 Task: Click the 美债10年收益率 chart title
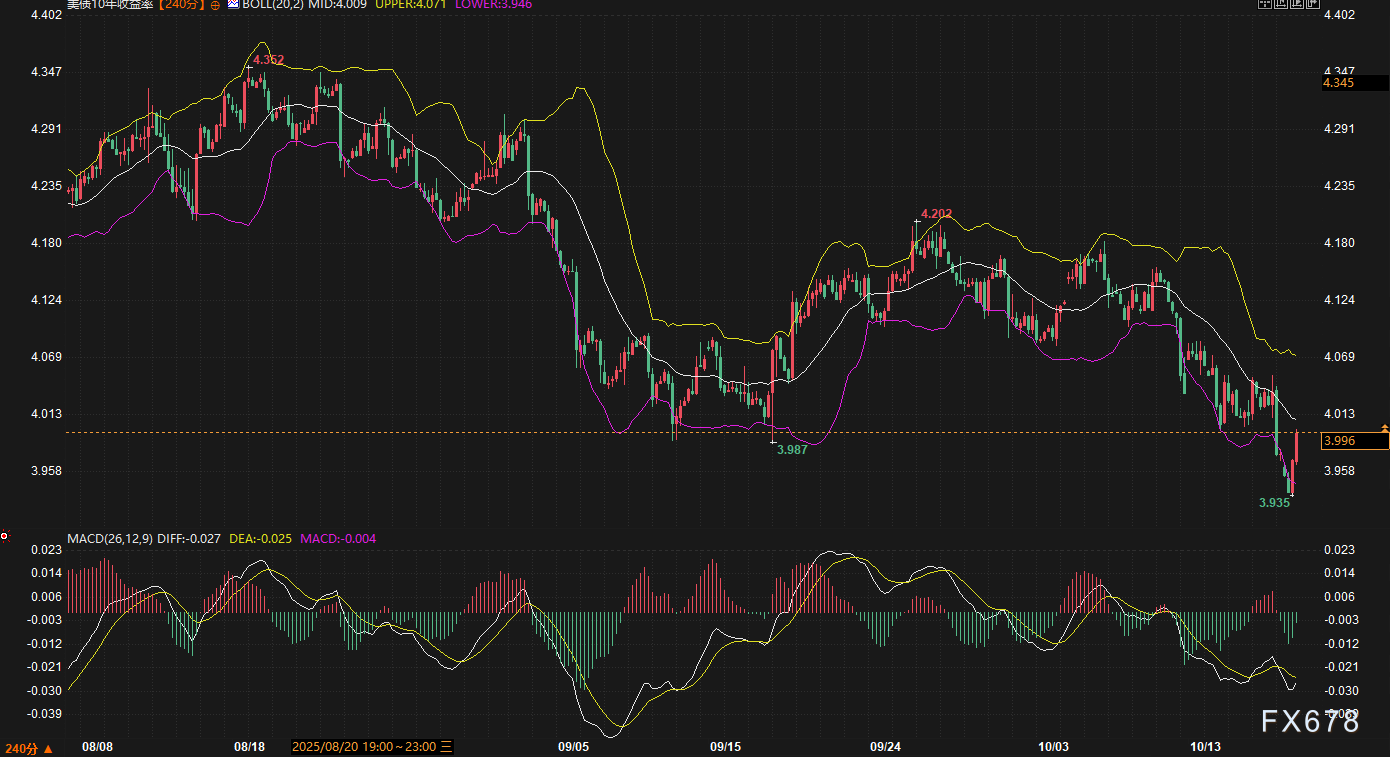[112, 5]
